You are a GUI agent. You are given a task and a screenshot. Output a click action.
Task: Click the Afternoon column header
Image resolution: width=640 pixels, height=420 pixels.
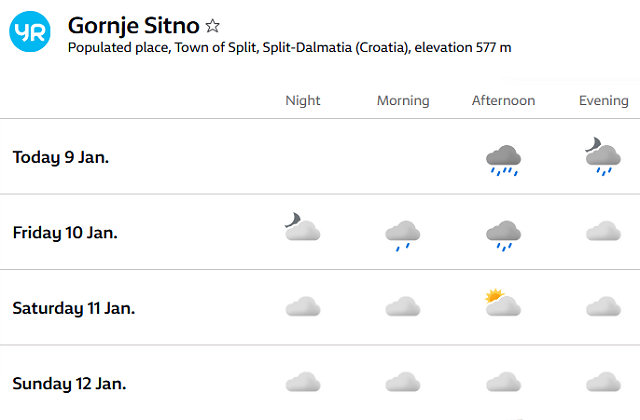click(x=503, y=100)
